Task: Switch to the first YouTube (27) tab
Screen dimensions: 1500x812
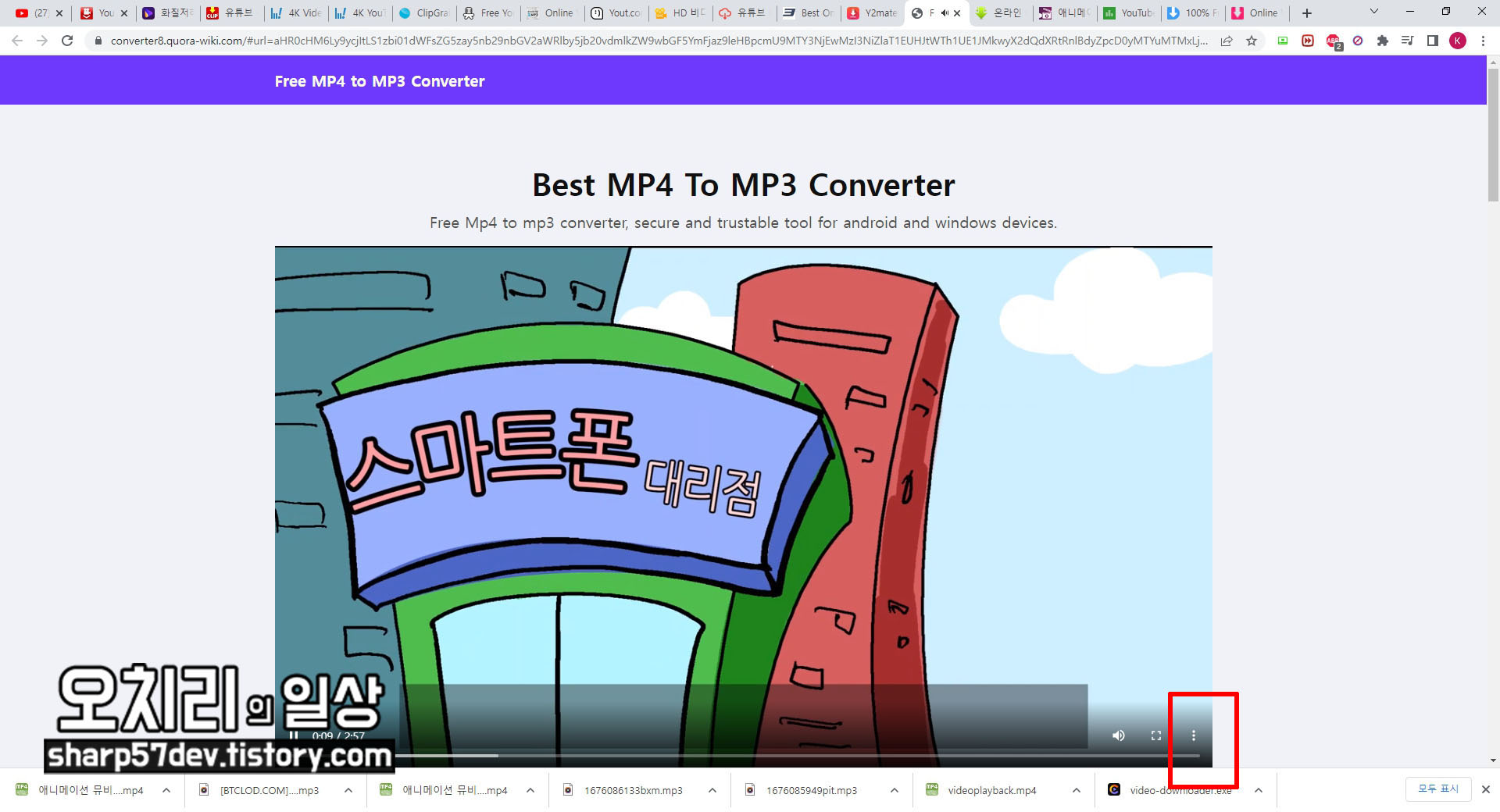Action: pos(33,13)
